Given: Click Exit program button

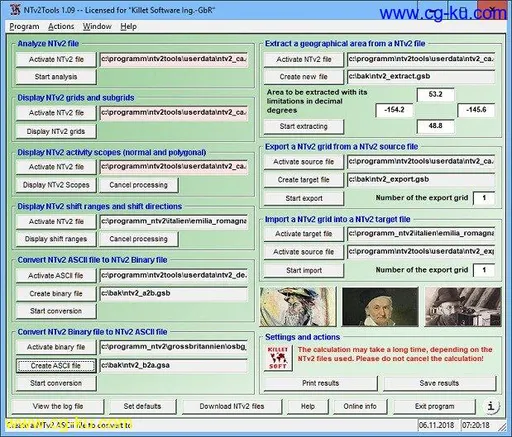Looking at the screenshot, I should (434, 406).
